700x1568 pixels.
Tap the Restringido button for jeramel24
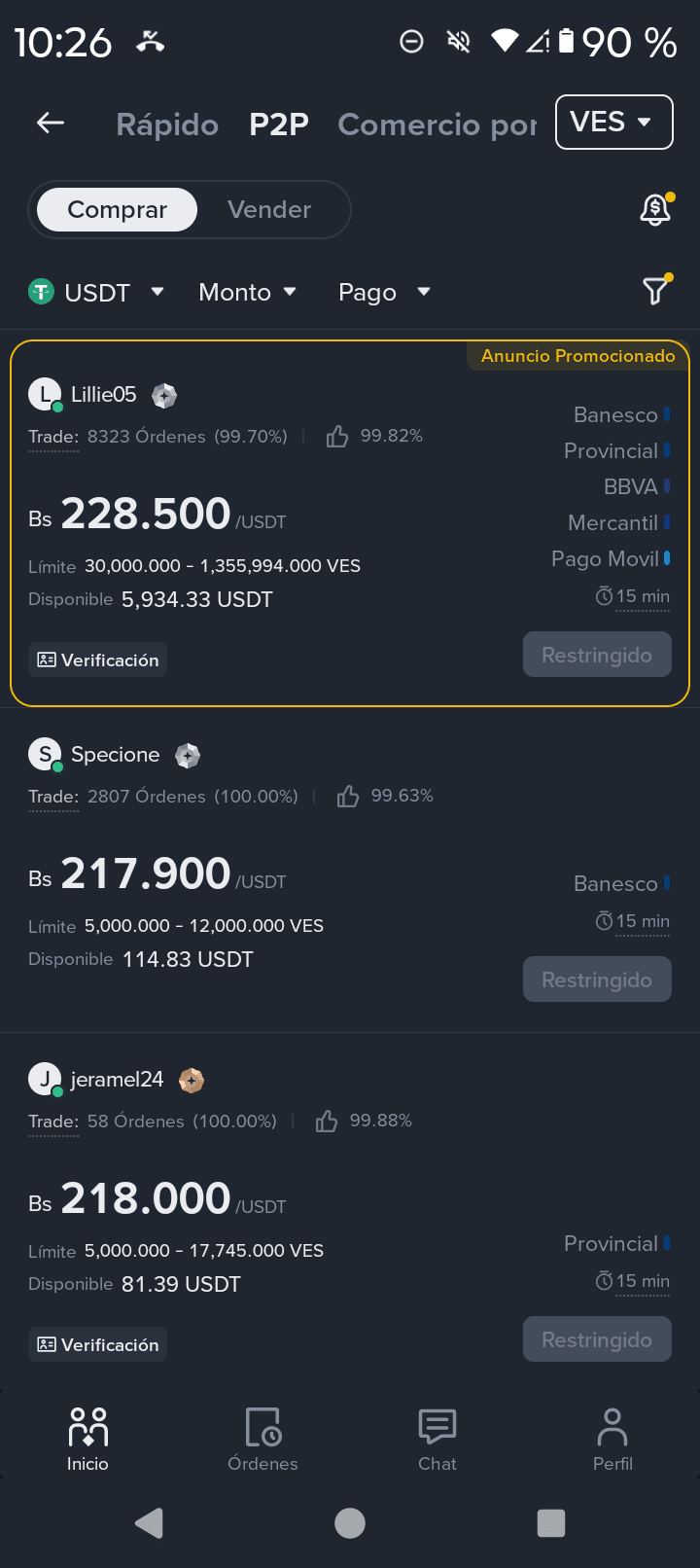(597, 1339)
